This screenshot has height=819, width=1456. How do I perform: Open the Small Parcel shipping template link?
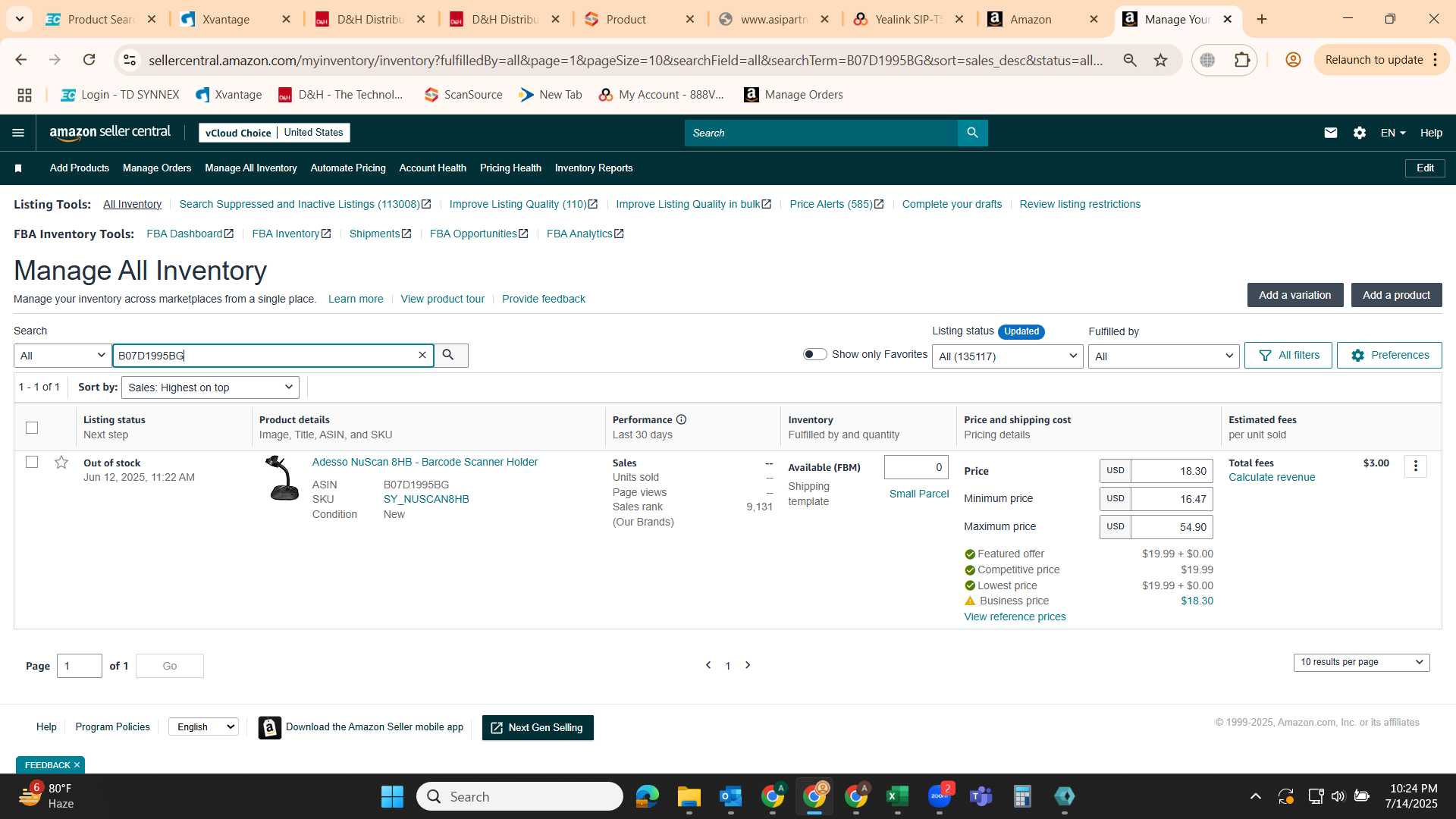coord(919,494)
